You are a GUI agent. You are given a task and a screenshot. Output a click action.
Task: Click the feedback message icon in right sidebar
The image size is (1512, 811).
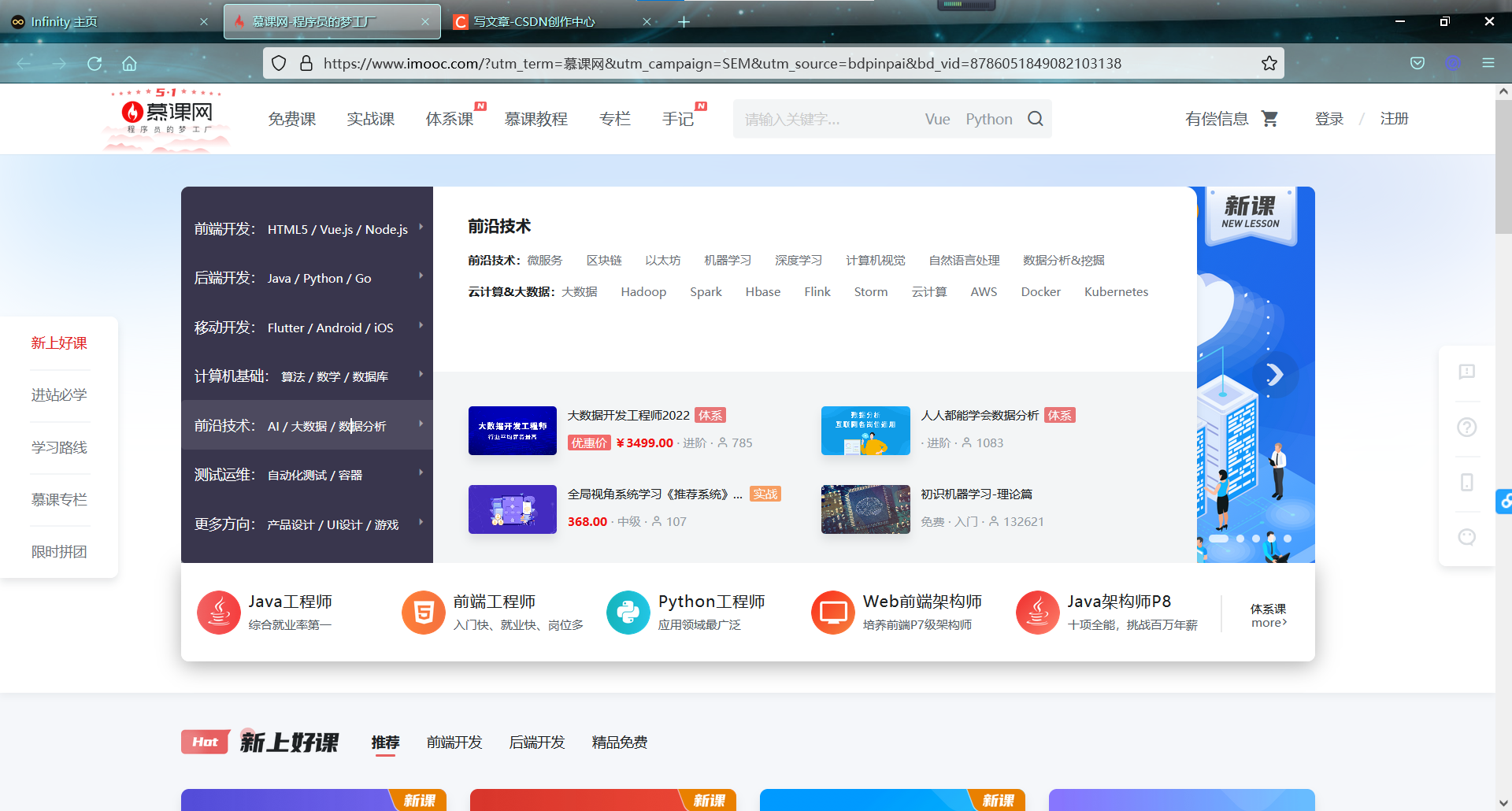[x=1466, y=372]
